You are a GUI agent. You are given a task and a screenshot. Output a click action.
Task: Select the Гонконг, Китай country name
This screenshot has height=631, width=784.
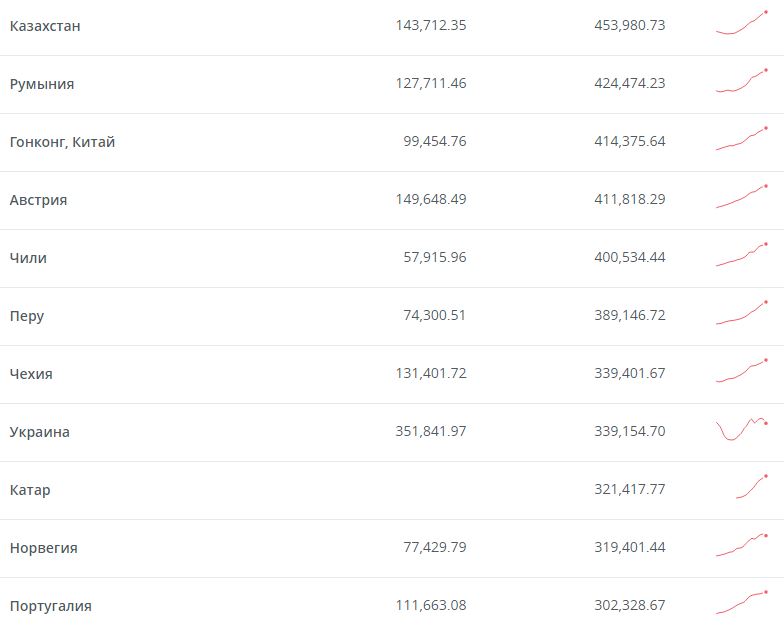[62, 142]
